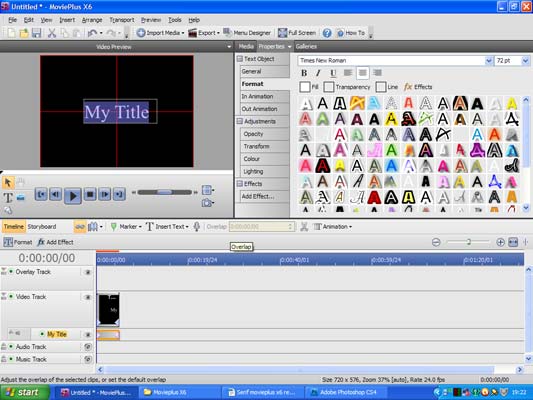Image resolution: width=533 pixels, height=400 pixels.
Task: Click the New project icon
Action: pos(11,33)
